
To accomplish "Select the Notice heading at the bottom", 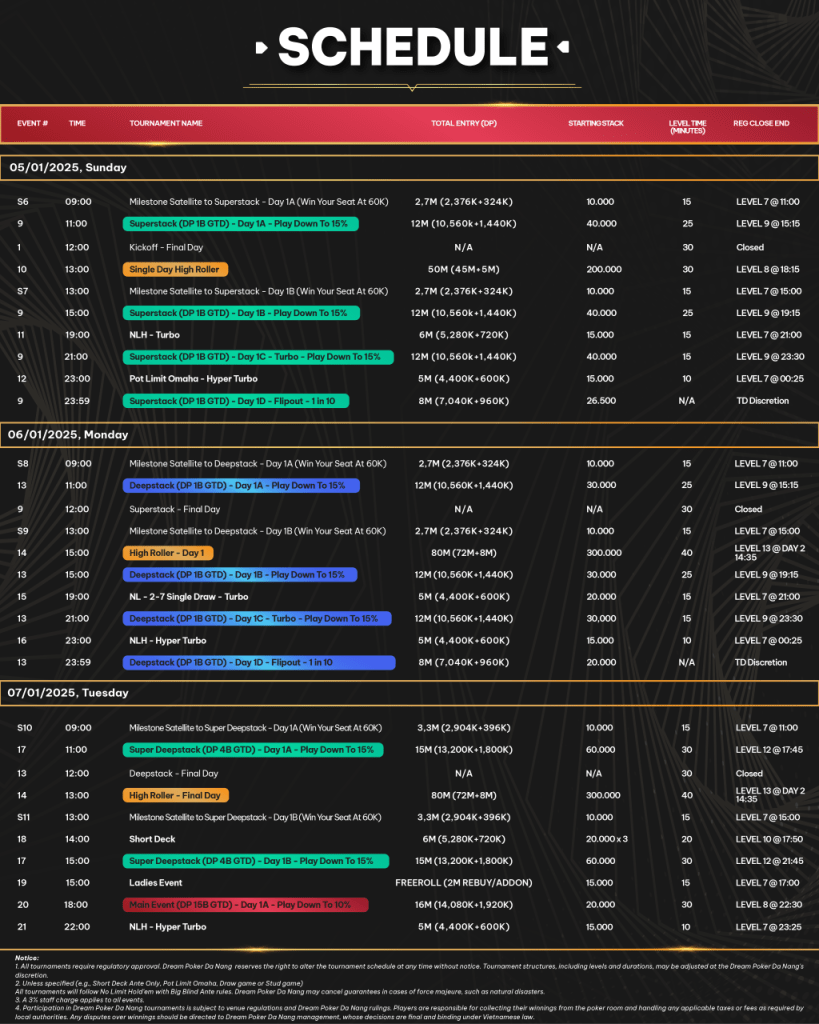I will 27,957.
